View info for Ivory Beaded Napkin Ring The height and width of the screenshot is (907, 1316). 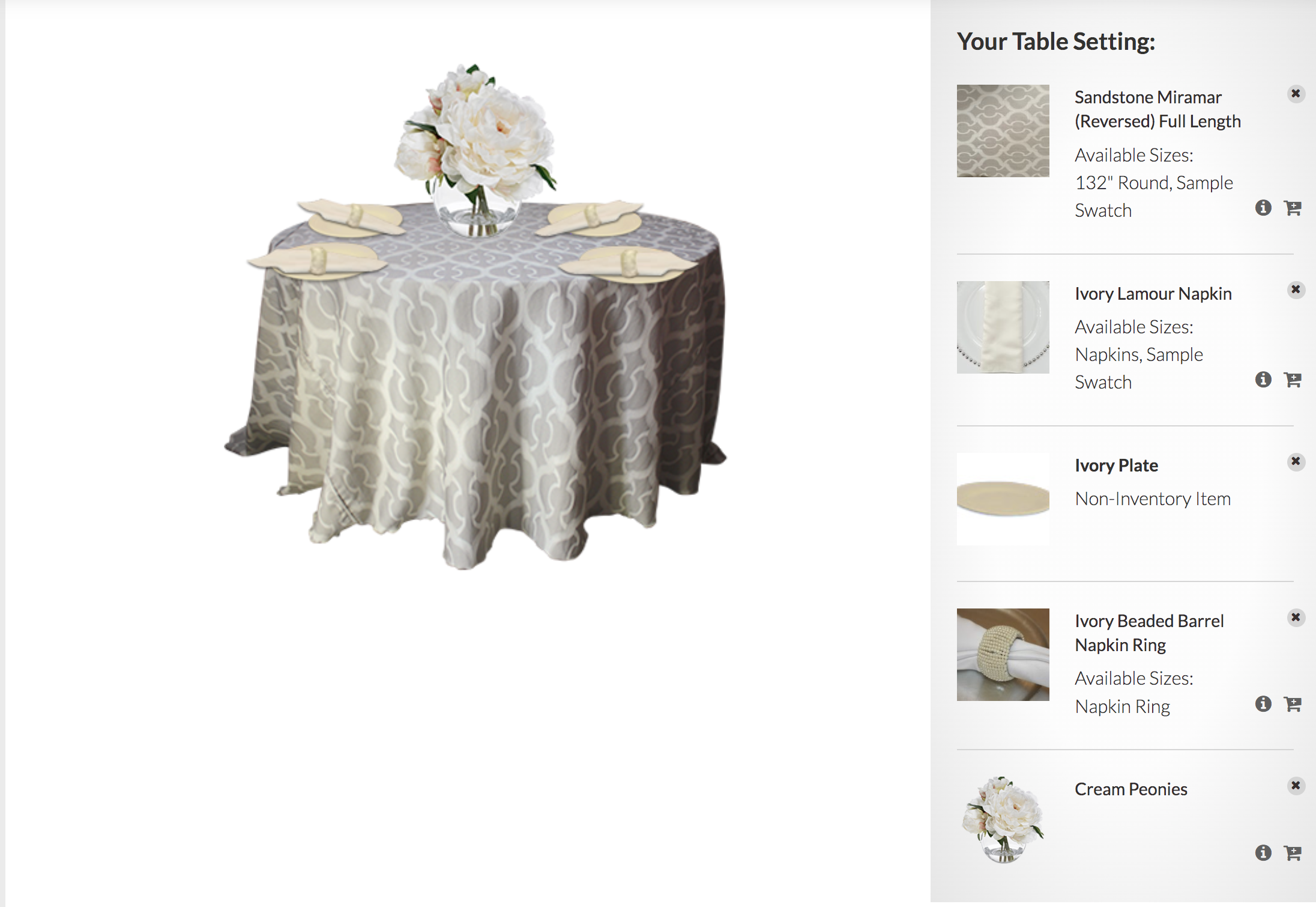tap(1263, 704)
